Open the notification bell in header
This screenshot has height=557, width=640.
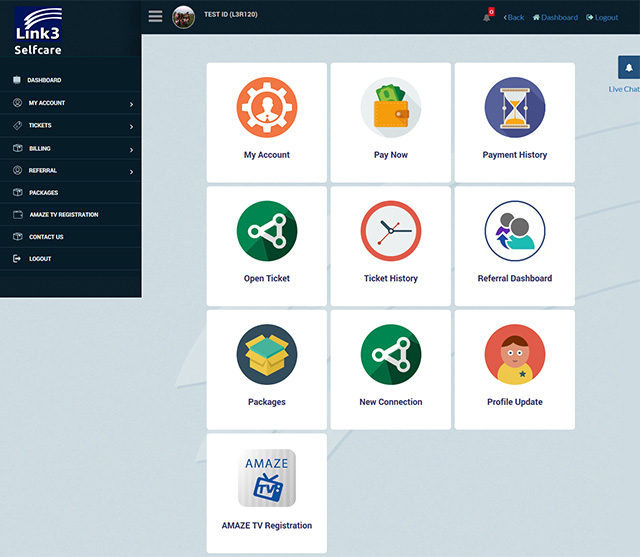[487, 17]
